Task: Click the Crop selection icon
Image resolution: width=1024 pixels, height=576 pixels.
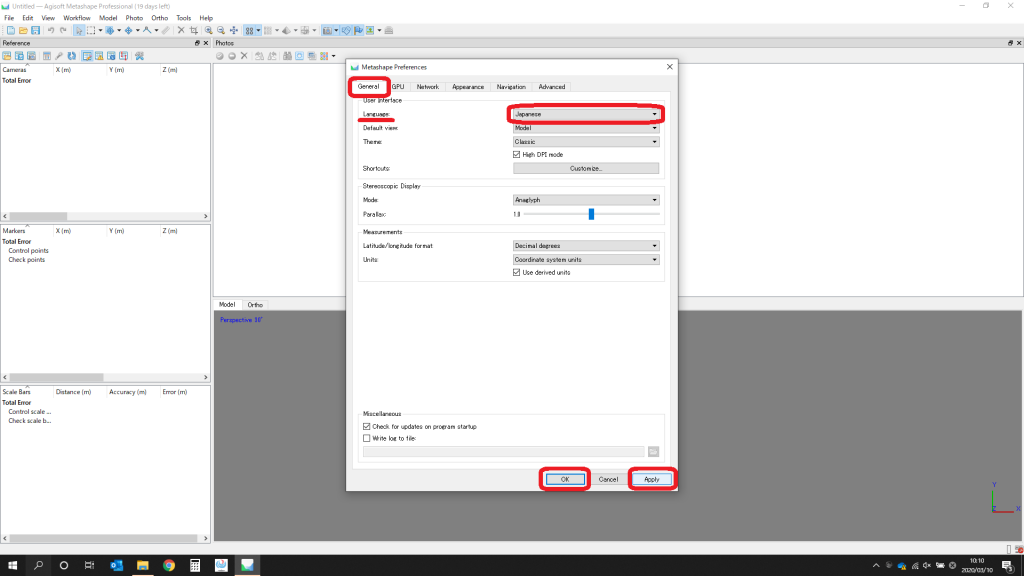Action: pos(194,30)
